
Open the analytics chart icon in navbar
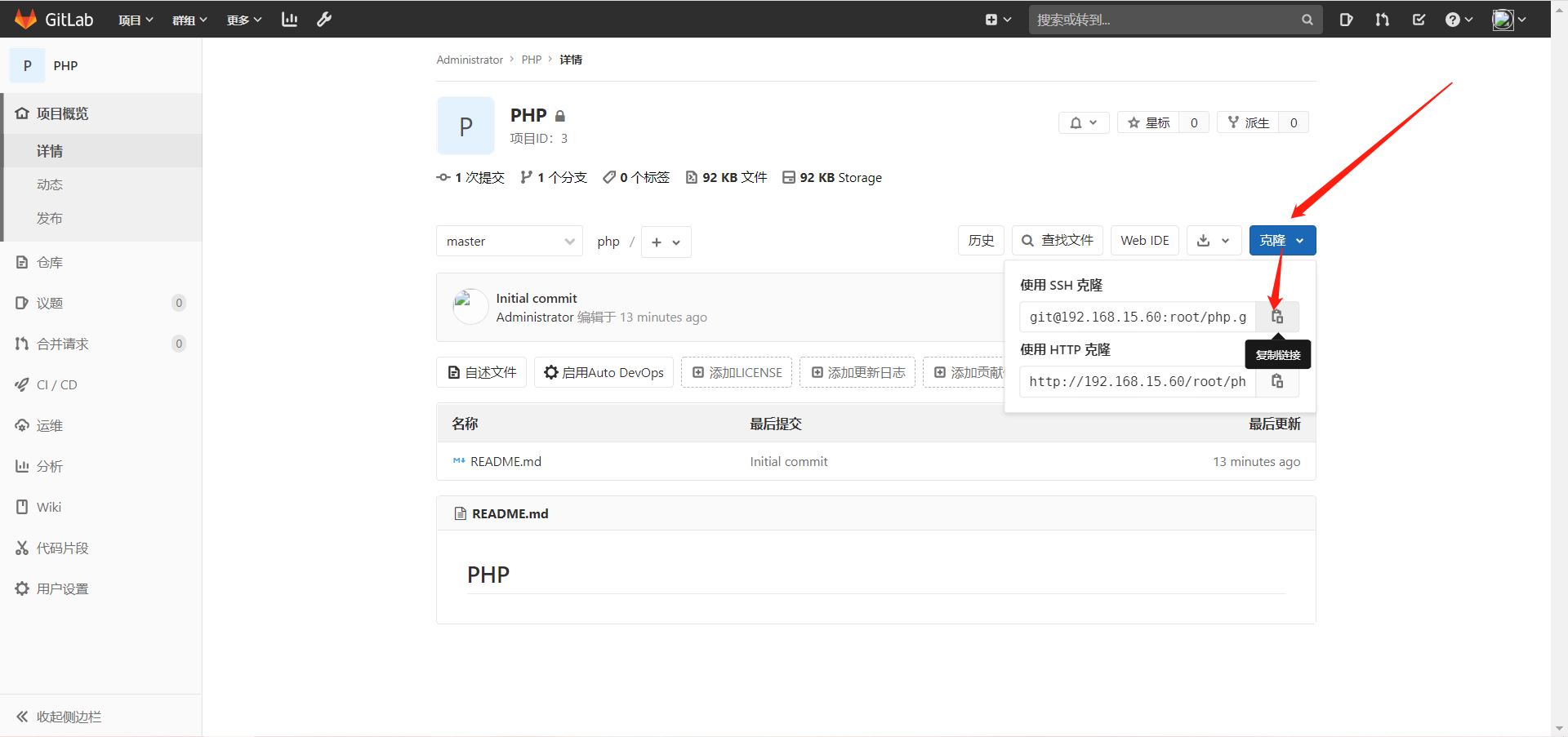click(289, 20)
